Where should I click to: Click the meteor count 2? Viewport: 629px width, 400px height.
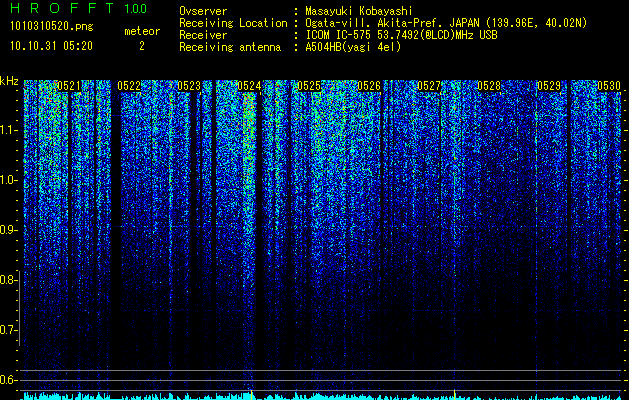(x=142, y=46)
